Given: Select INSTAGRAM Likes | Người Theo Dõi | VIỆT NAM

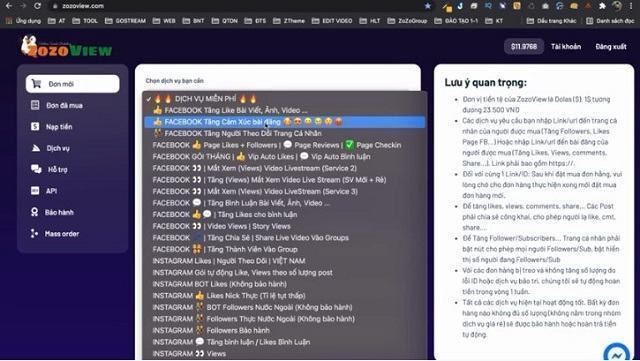Looking at the screenshot, I should pyautogui.click(x=284, y=261).
